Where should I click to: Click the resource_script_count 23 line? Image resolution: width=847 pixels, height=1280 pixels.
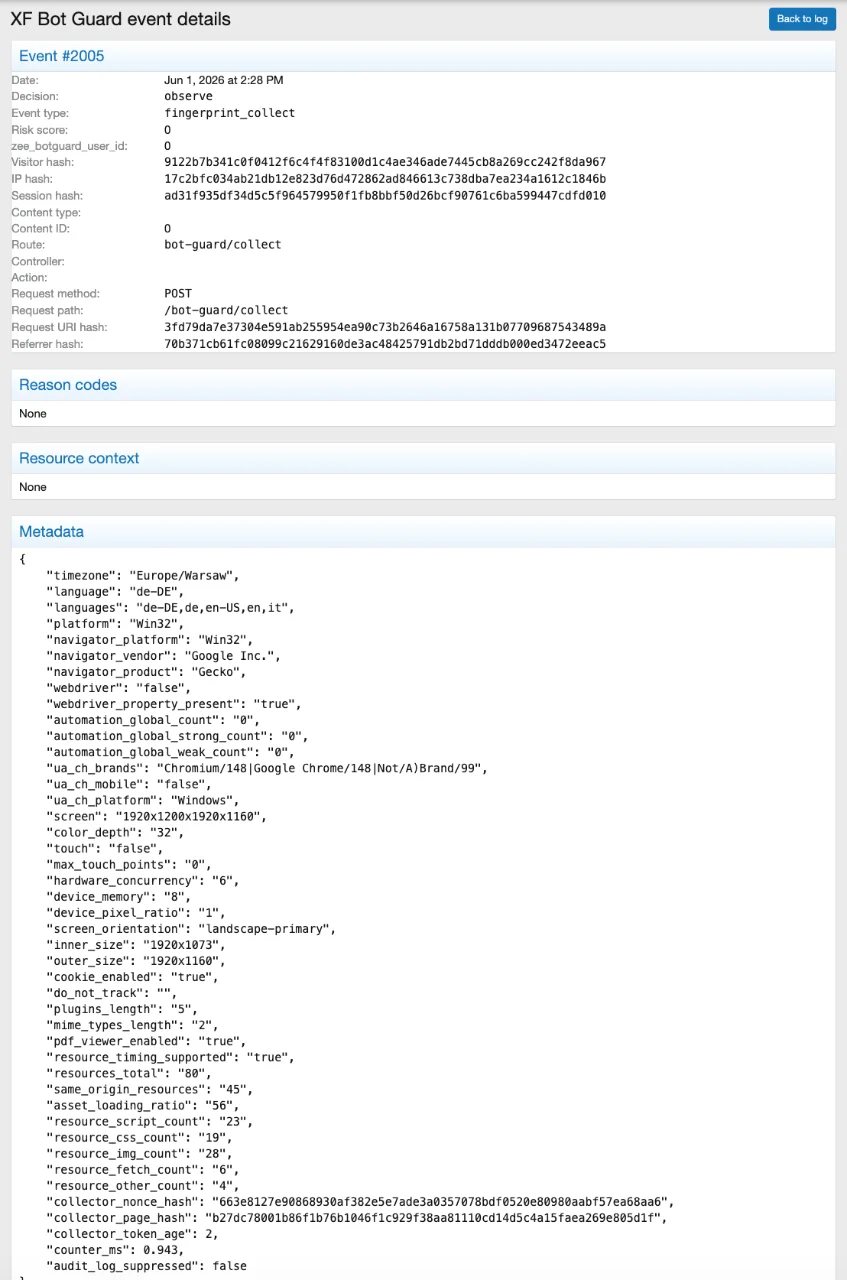(150, 1121)
